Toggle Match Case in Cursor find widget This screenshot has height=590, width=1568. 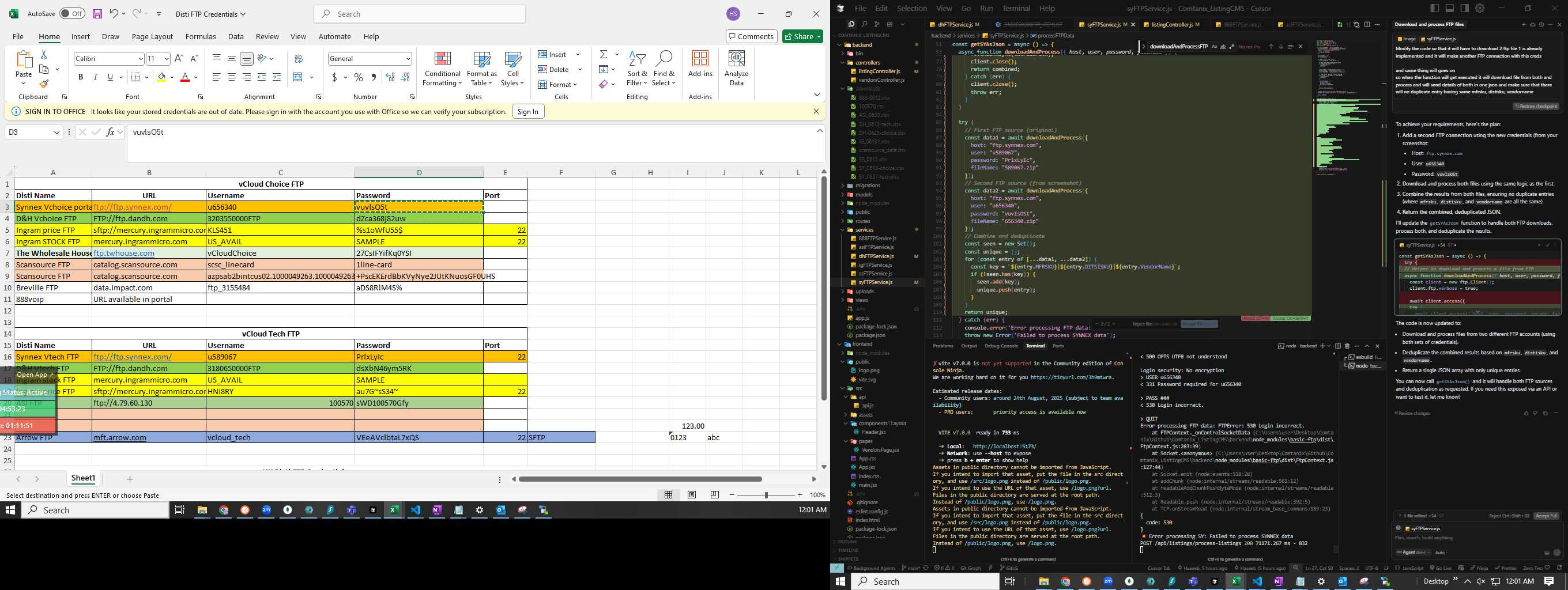coord(1213,47)
